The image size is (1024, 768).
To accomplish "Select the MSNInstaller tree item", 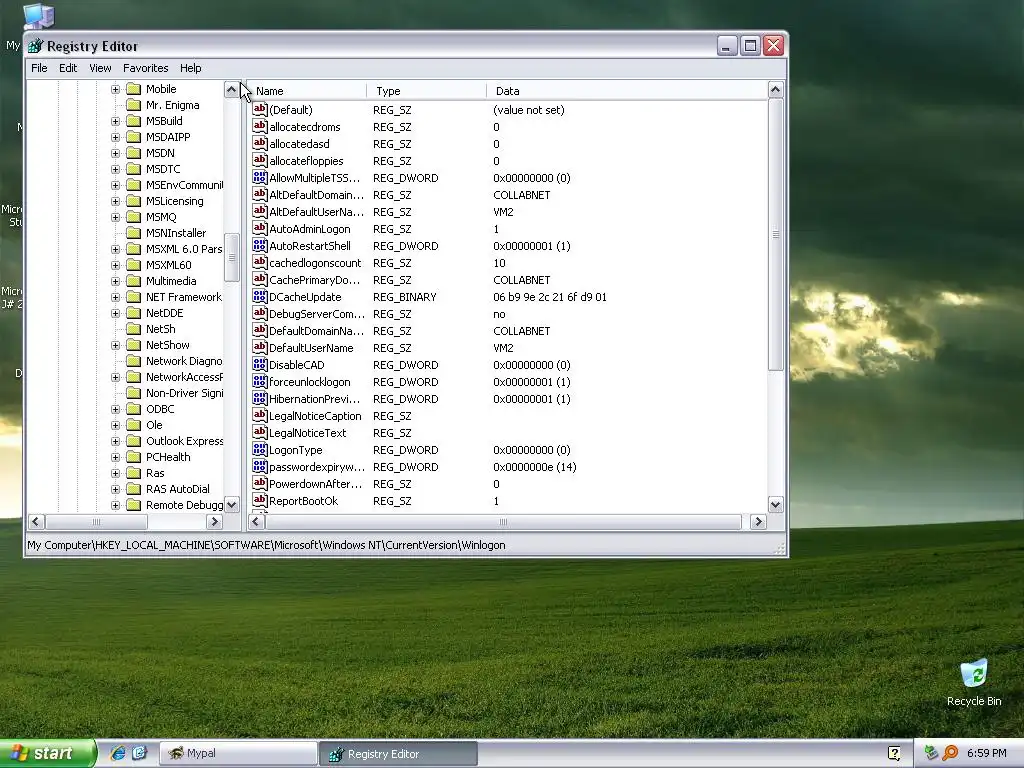I will [176, 232].
